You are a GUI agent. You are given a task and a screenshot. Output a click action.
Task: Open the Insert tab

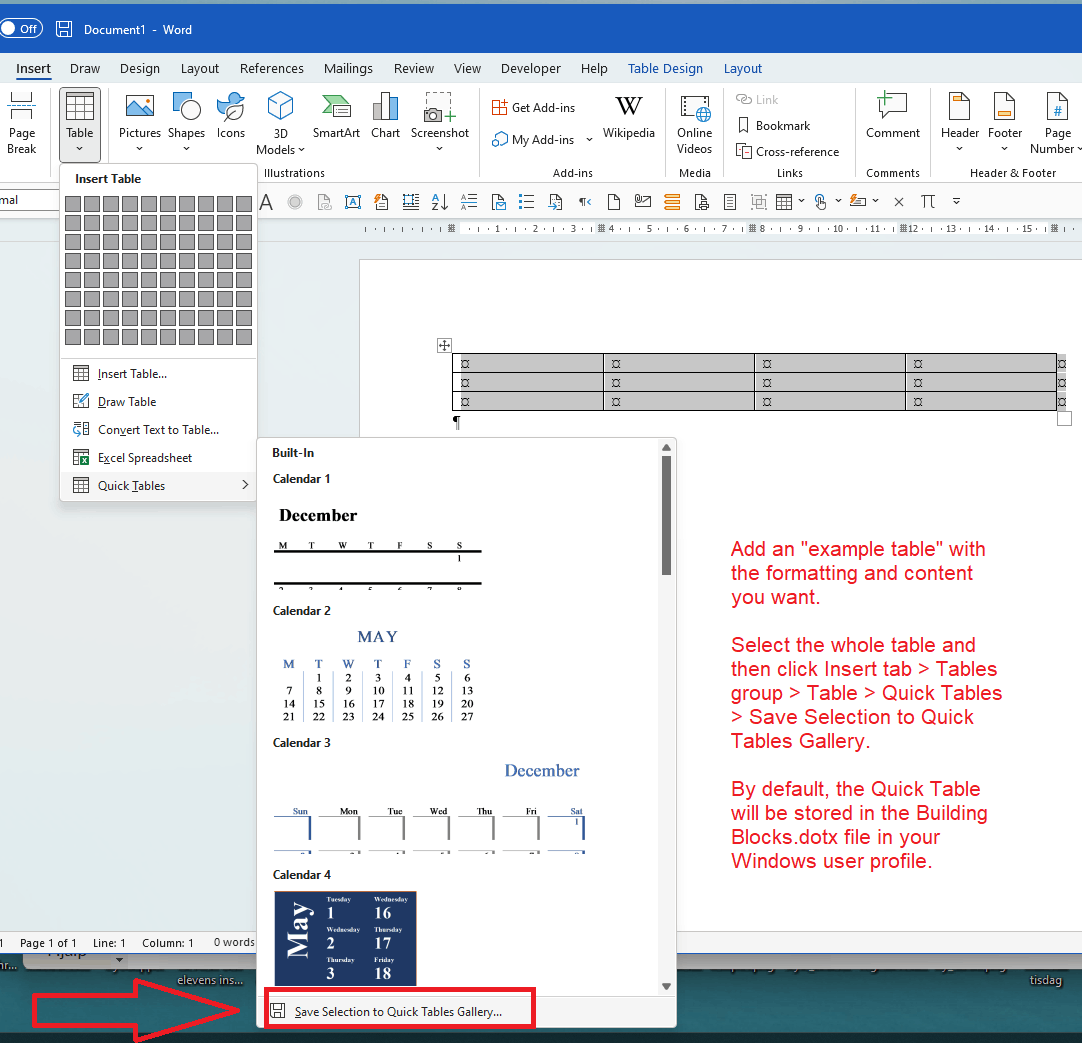33,68
